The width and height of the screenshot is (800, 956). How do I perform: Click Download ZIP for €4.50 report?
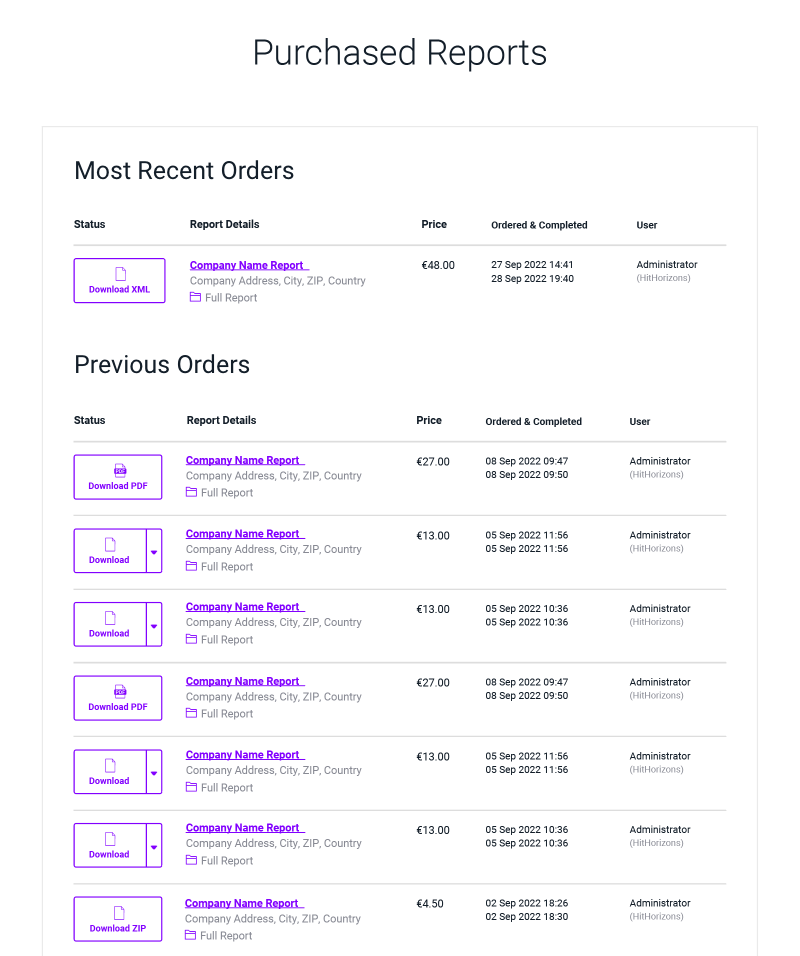(118, 919)
